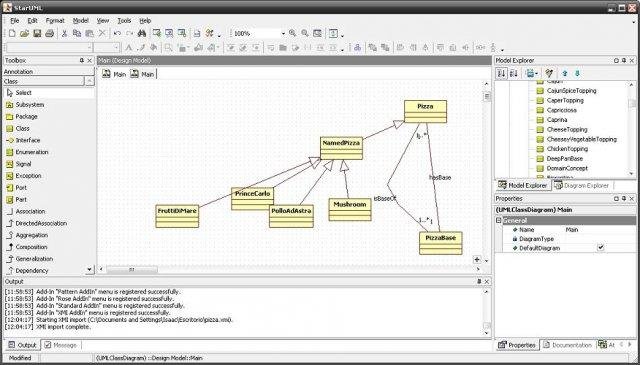Open the Tools menu
Viewport: 640px width, 365px height.
tap(124, 20)
